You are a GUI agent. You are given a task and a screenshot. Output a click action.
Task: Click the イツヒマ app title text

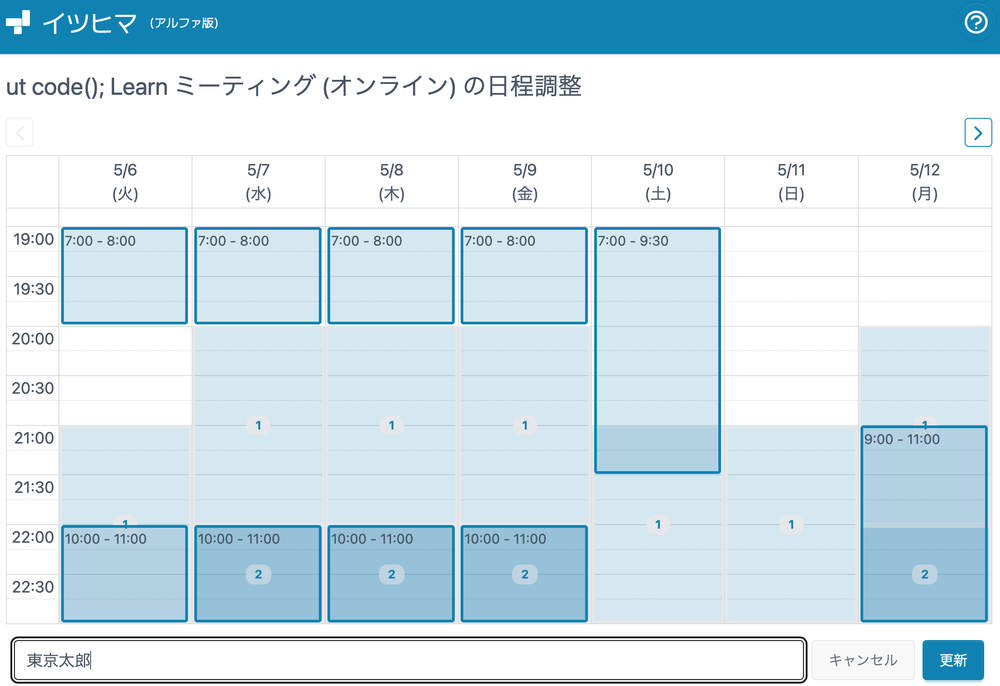pos(90,23)
